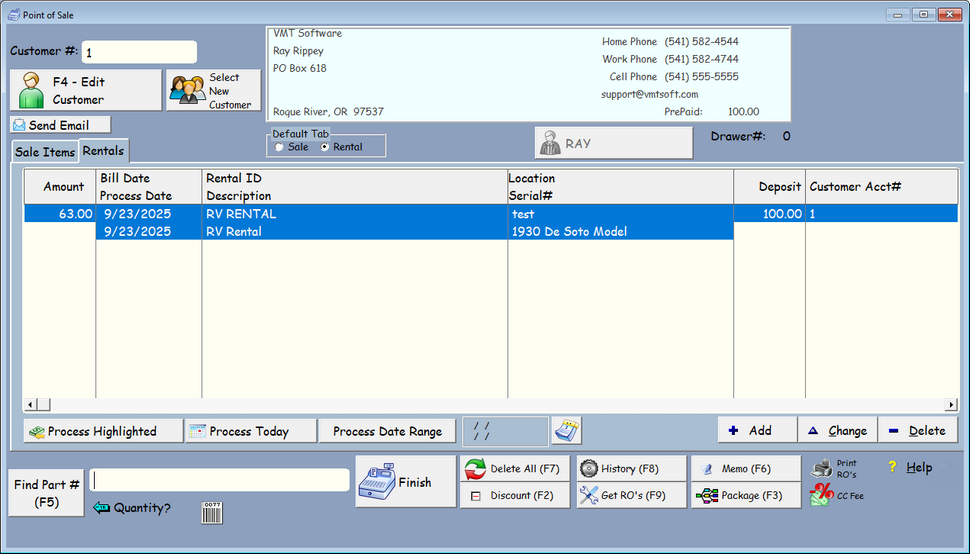Close the Point of Sale window
970x554 pixels.
pos(949,14)
